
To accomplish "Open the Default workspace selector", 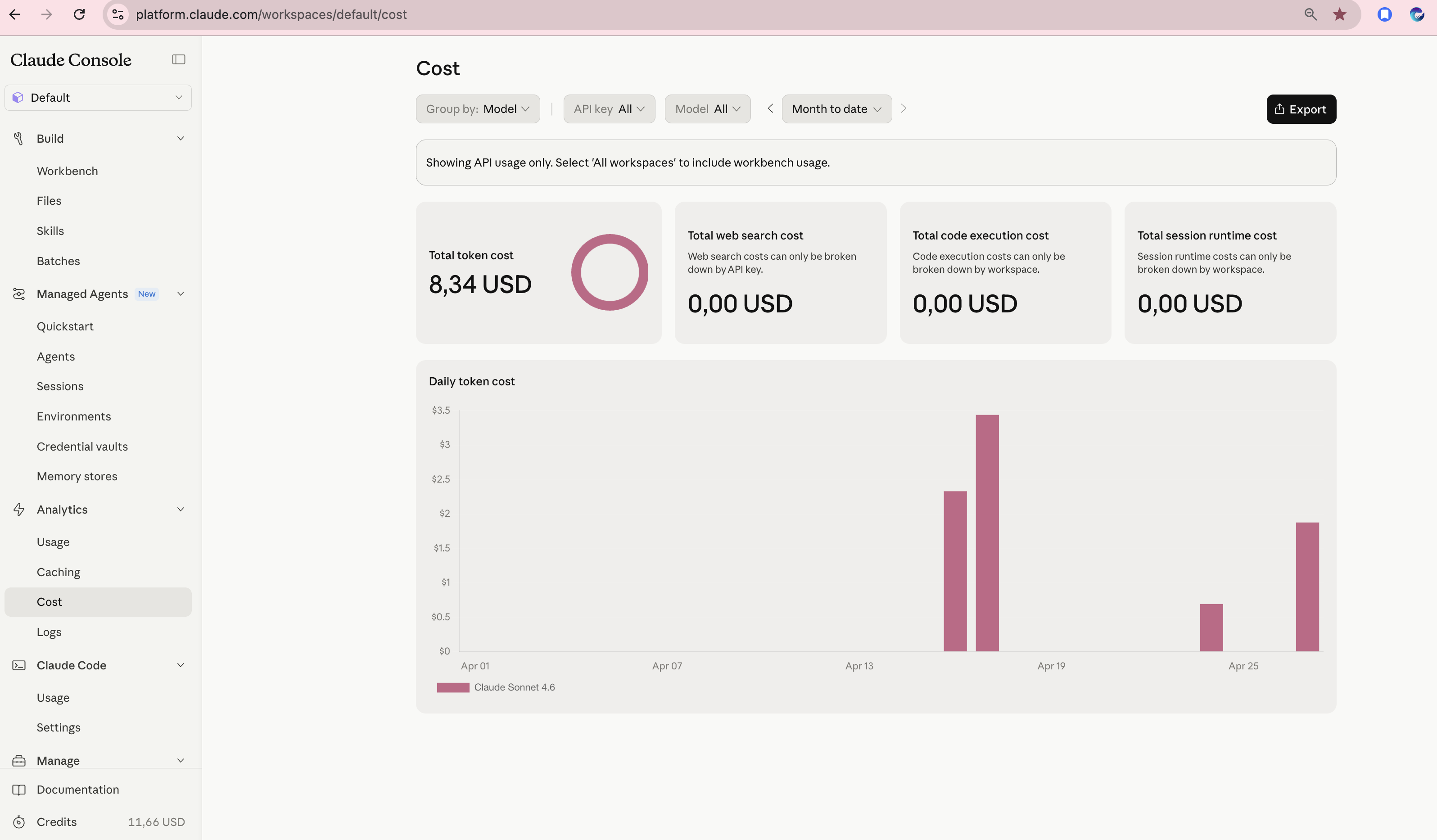I will tap(98, 98).
